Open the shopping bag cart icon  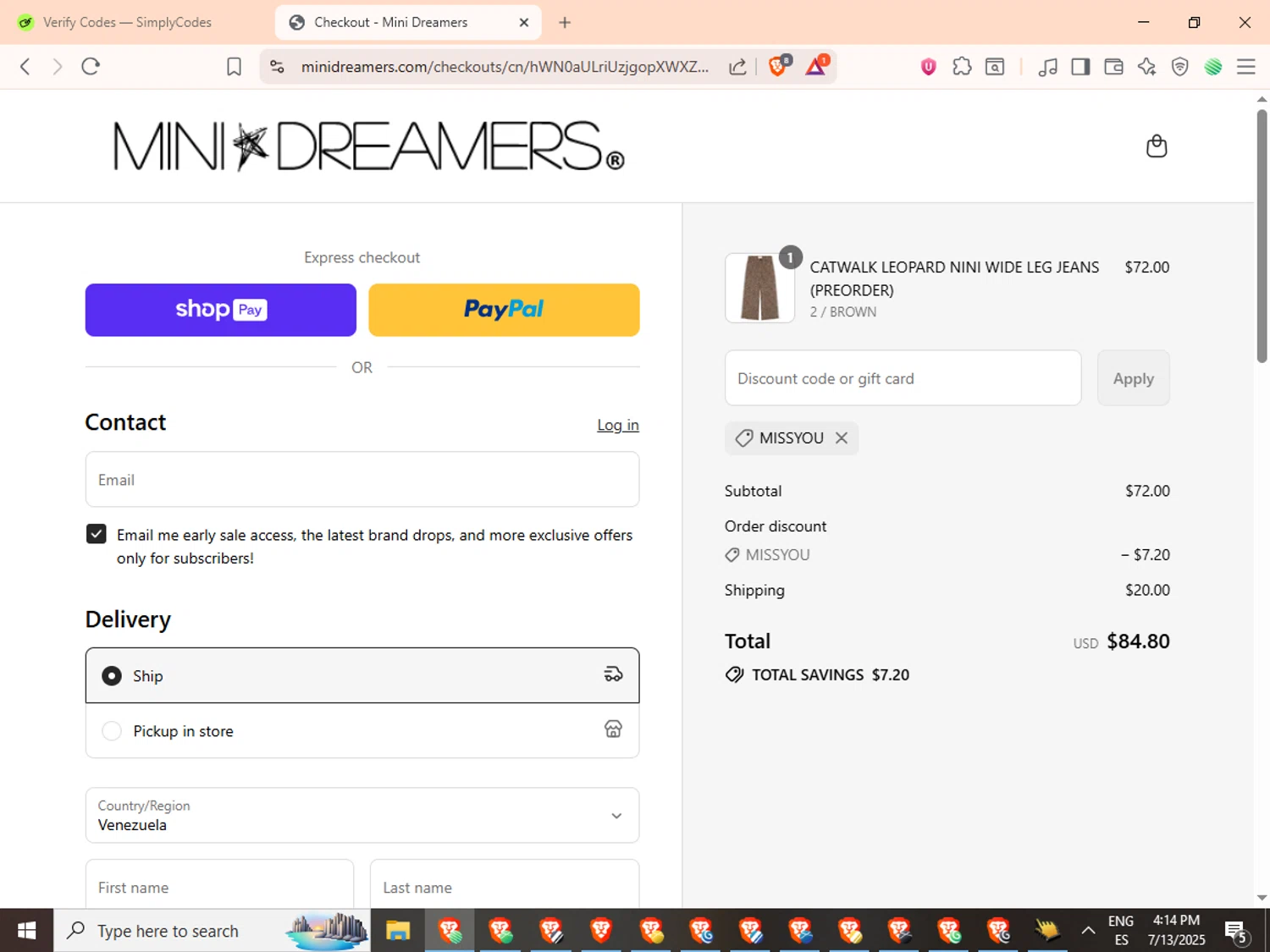(x=1157, y=146)
